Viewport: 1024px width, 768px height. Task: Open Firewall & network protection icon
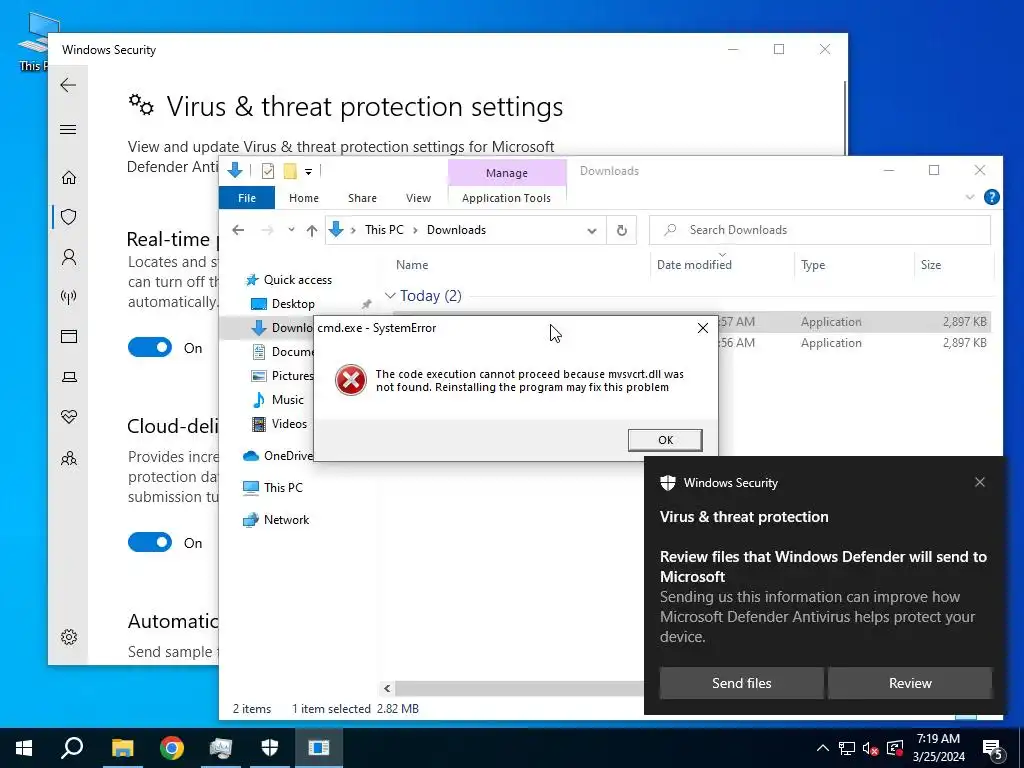[x=69, y=297]
